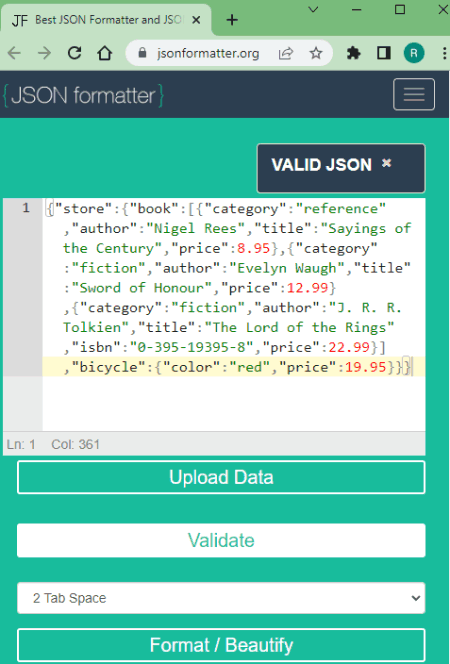Click the Validate button
Viewport: 450px width, 664px height.
(x=221, y=540)
